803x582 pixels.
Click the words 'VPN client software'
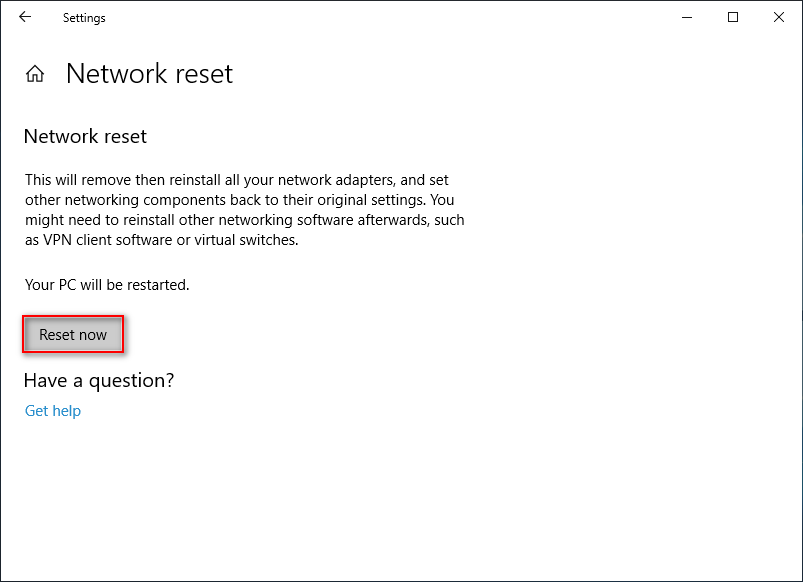coord(108,240)
